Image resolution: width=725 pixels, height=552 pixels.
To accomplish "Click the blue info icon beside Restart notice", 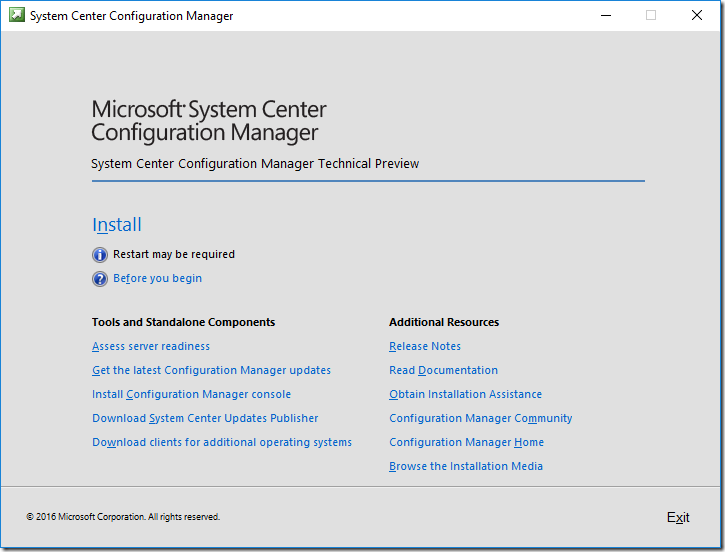I will [100, 255].
